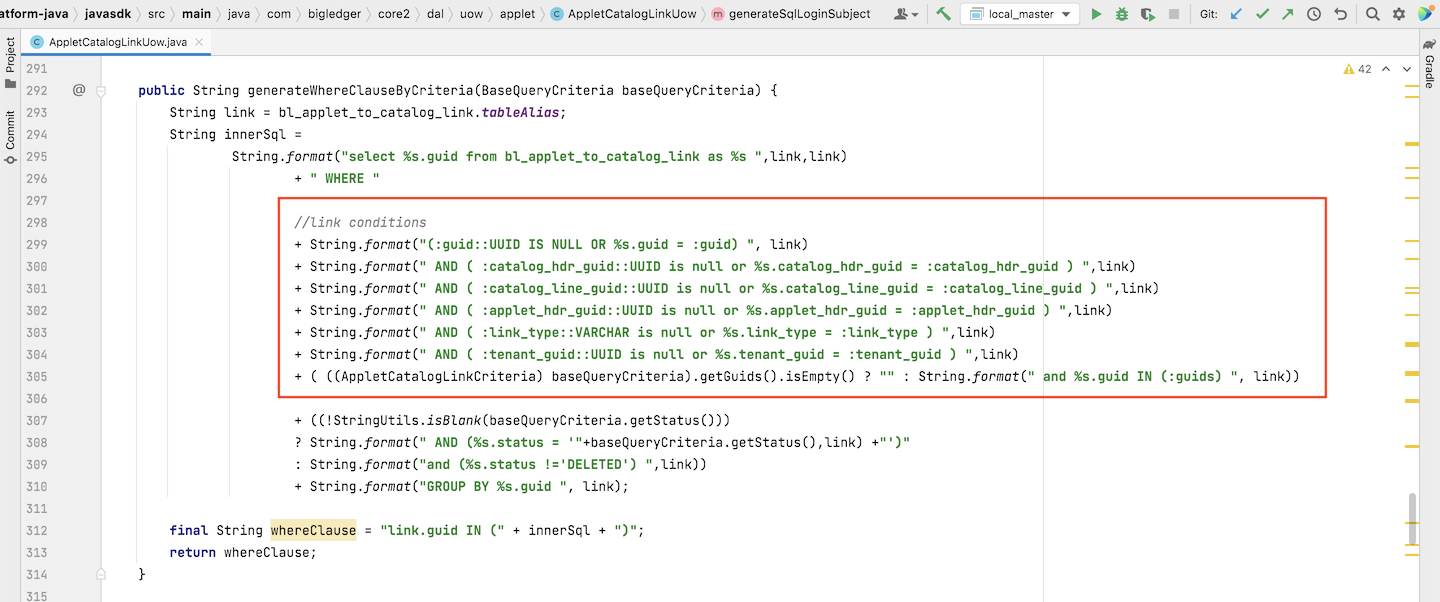Click 'BaseQueryCriteria' parameter type on line 292

pyautogui.click(x=547, y=90)
